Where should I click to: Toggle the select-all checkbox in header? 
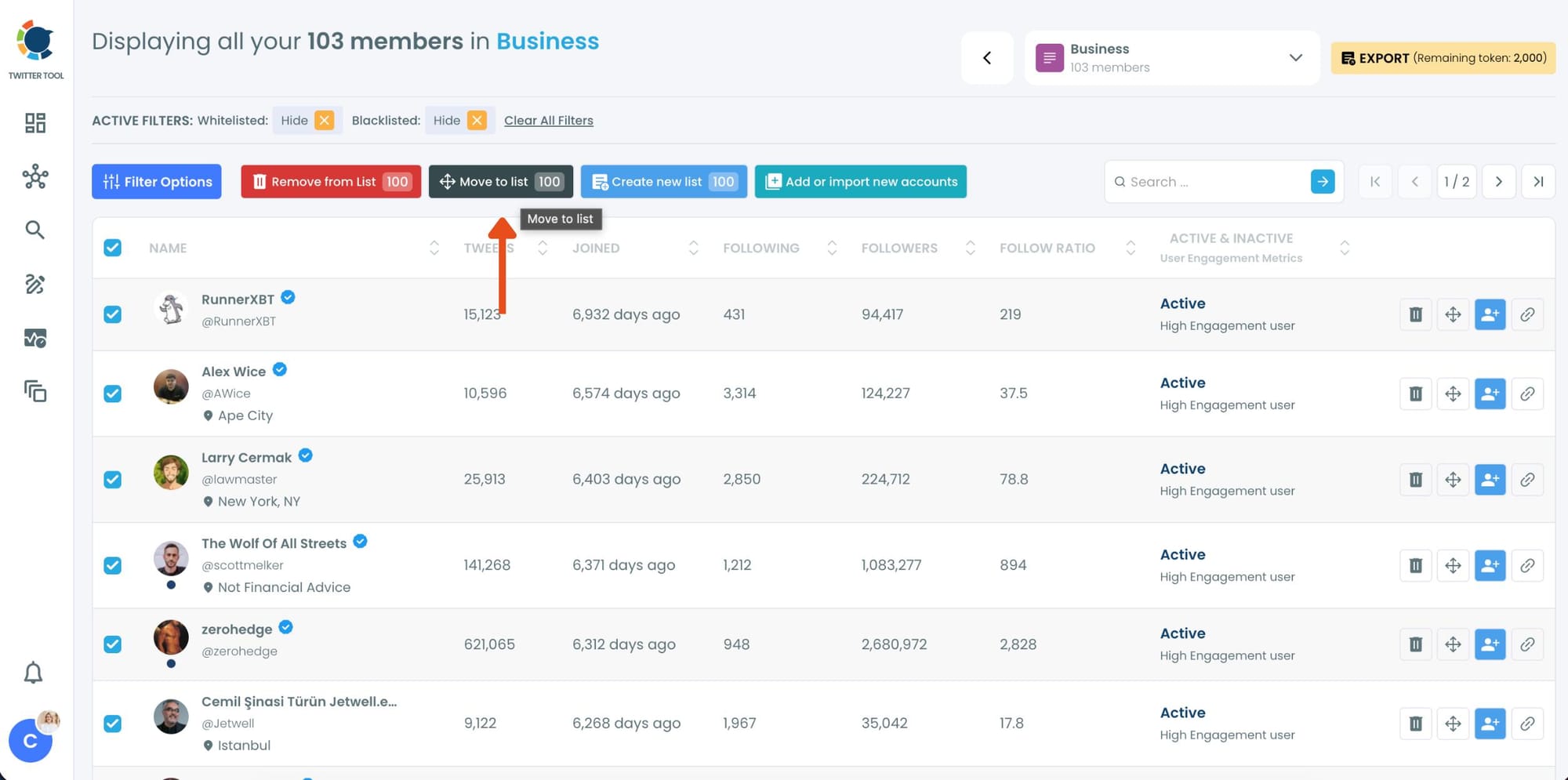113,248
